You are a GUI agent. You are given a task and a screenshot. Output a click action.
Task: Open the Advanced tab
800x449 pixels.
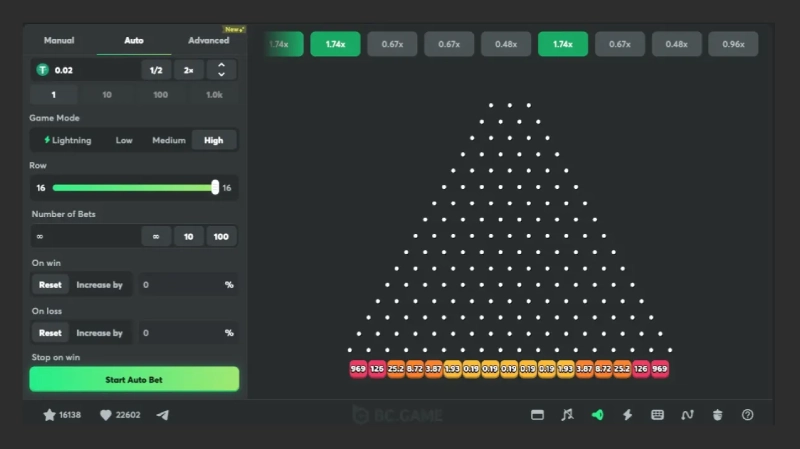coord(209,40)
